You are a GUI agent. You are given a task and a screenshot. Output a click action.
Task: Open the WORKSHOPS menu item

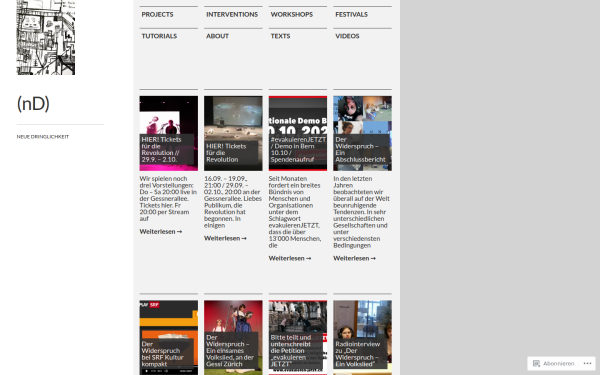tap(292, 15)
